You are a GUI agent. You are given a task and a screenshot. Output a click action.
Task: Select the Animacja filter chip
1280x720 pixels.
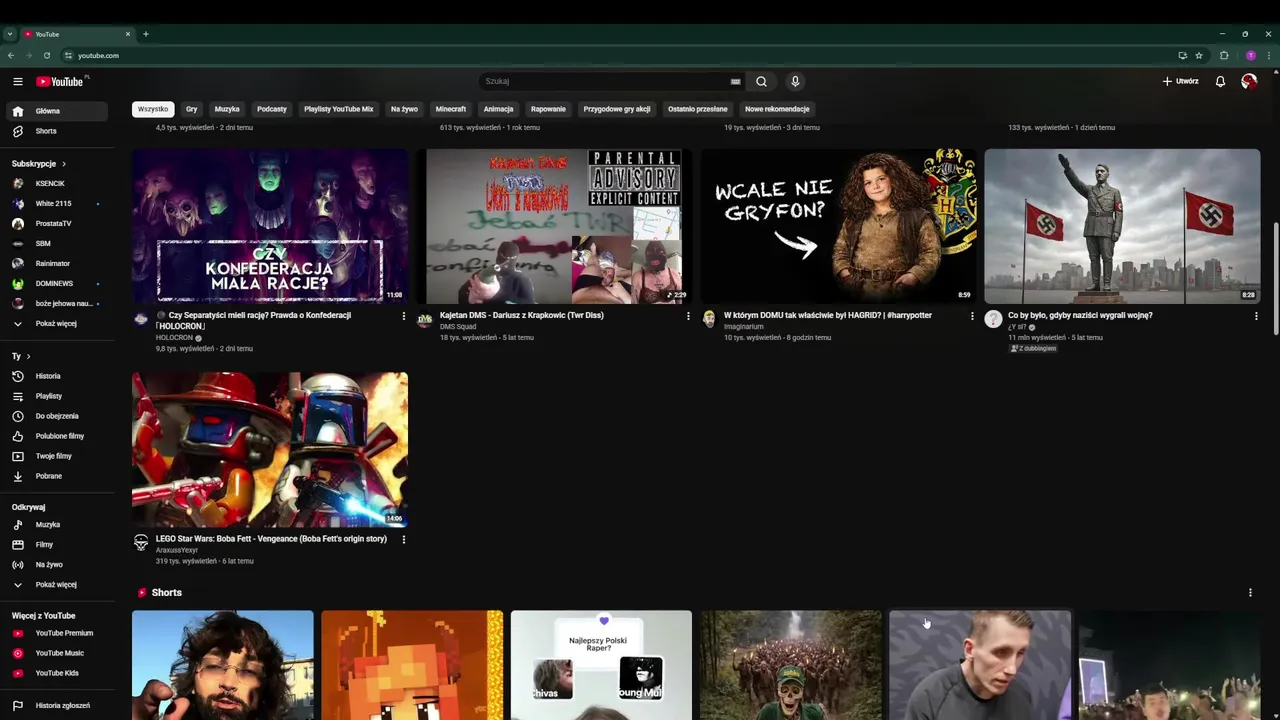pyautogui.click(x=498, y=109)
